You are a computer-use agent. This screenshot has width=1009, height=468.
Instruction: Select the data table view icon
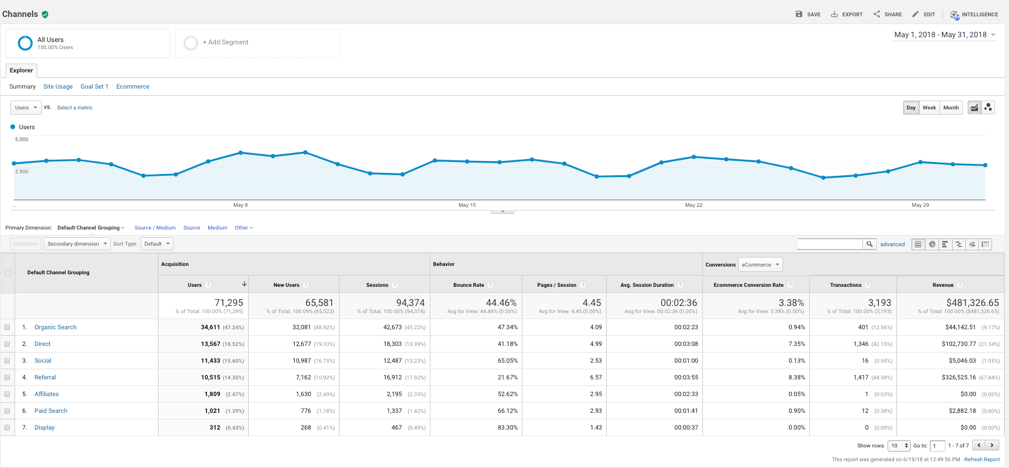point(918,244)
